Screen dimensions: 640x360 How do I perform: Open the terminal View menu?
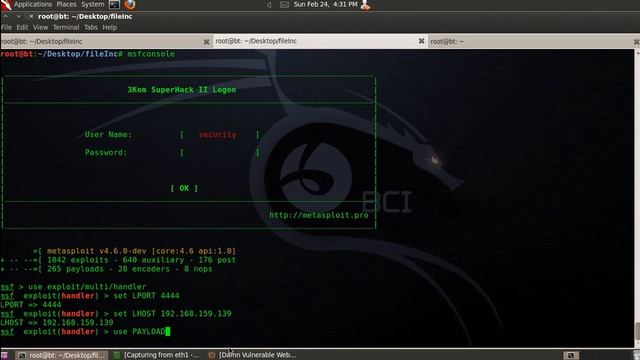(x=40, y=27)
